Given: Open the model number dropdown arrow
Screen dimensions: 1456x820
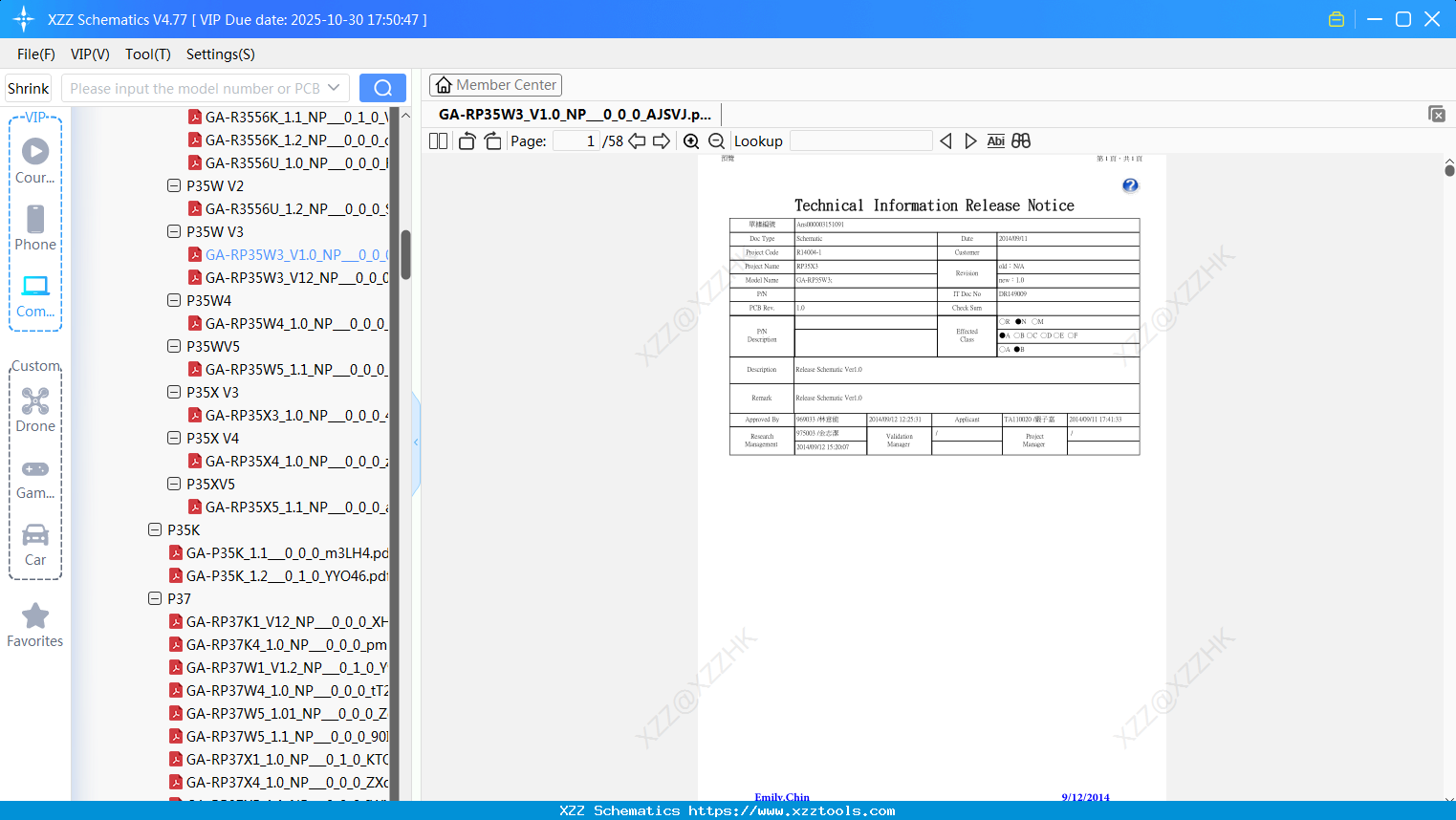Looking at the screenshot, I should point(334,88).
